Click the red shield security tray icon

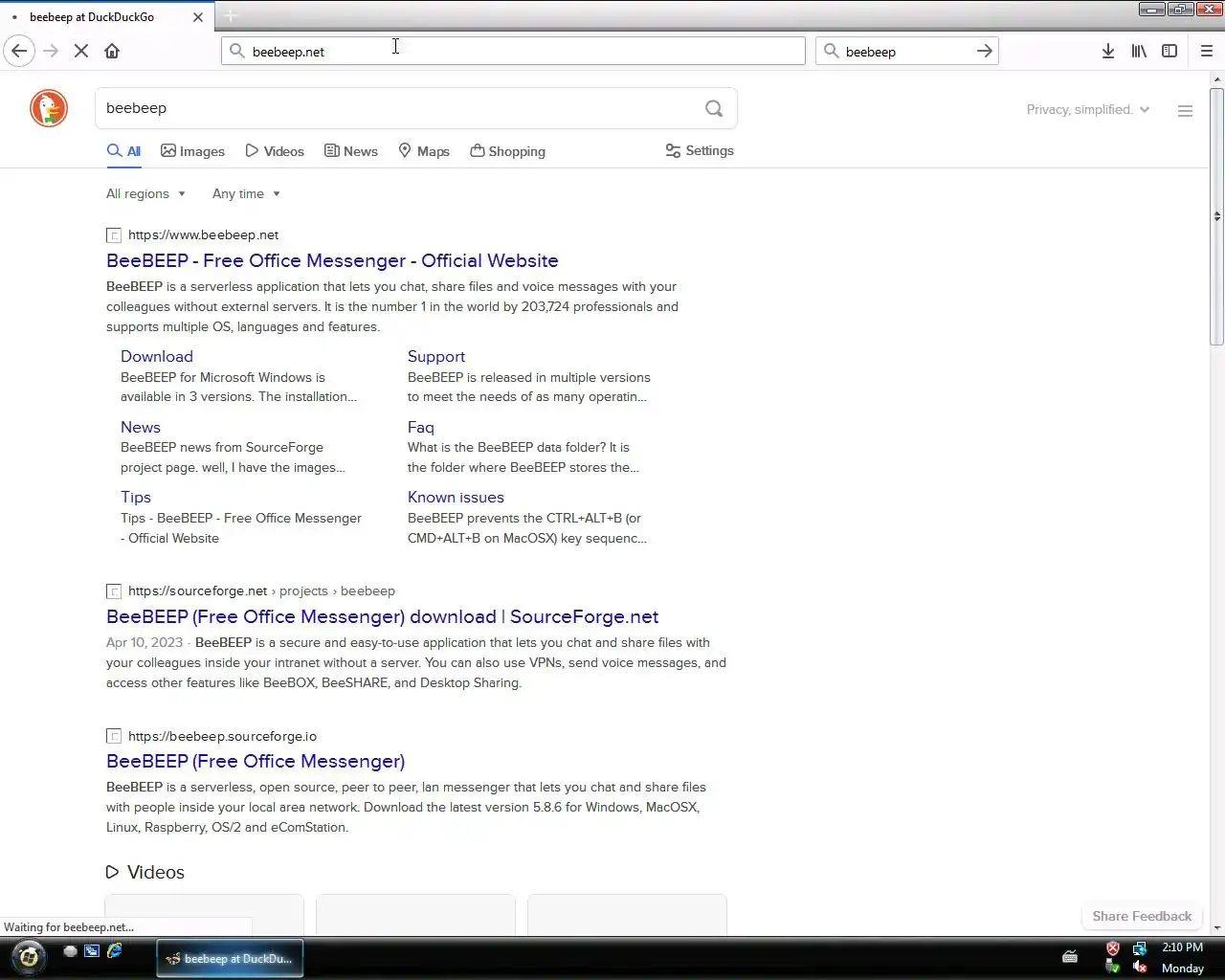[1113, 948]
